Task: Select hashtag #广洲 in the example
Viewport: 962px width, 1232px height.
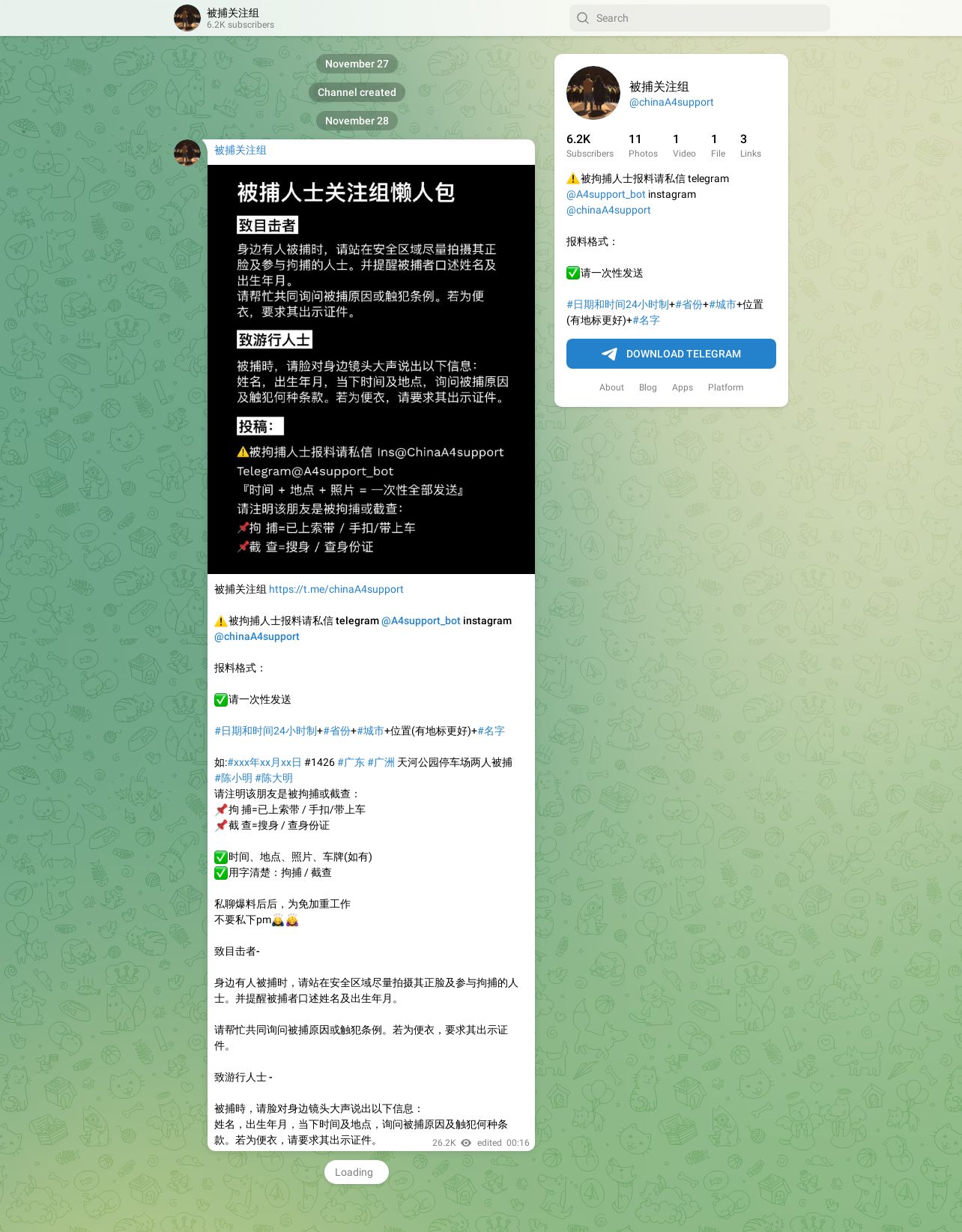Action: (x=381, y=762)
